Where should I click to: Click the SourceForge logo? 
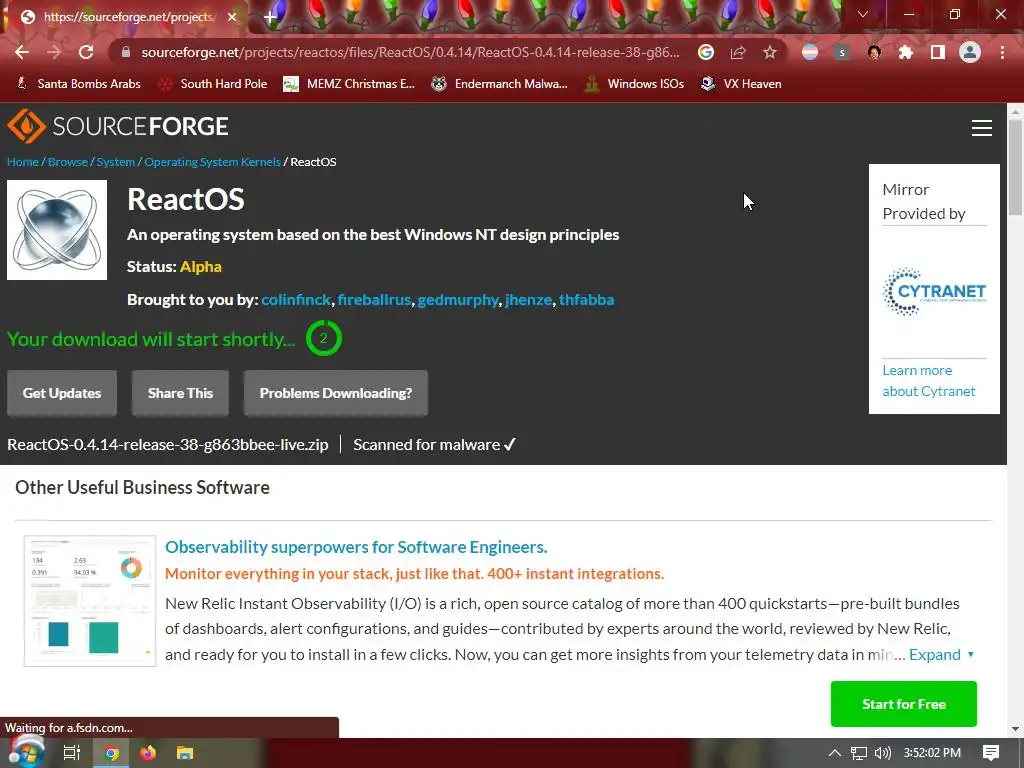coord(118,125)
